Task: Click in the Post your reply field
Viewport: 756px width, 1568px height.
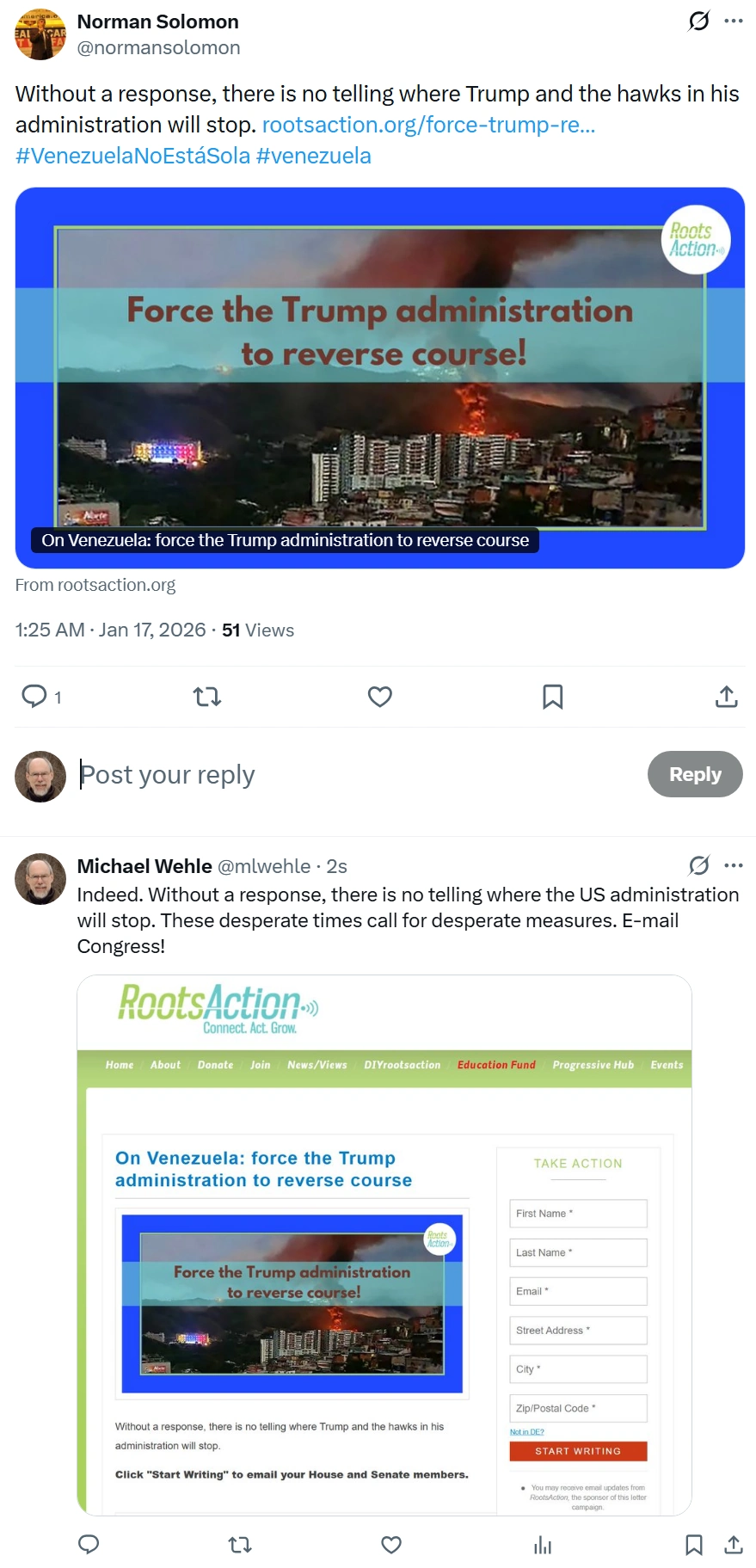Action: (357, 774)
